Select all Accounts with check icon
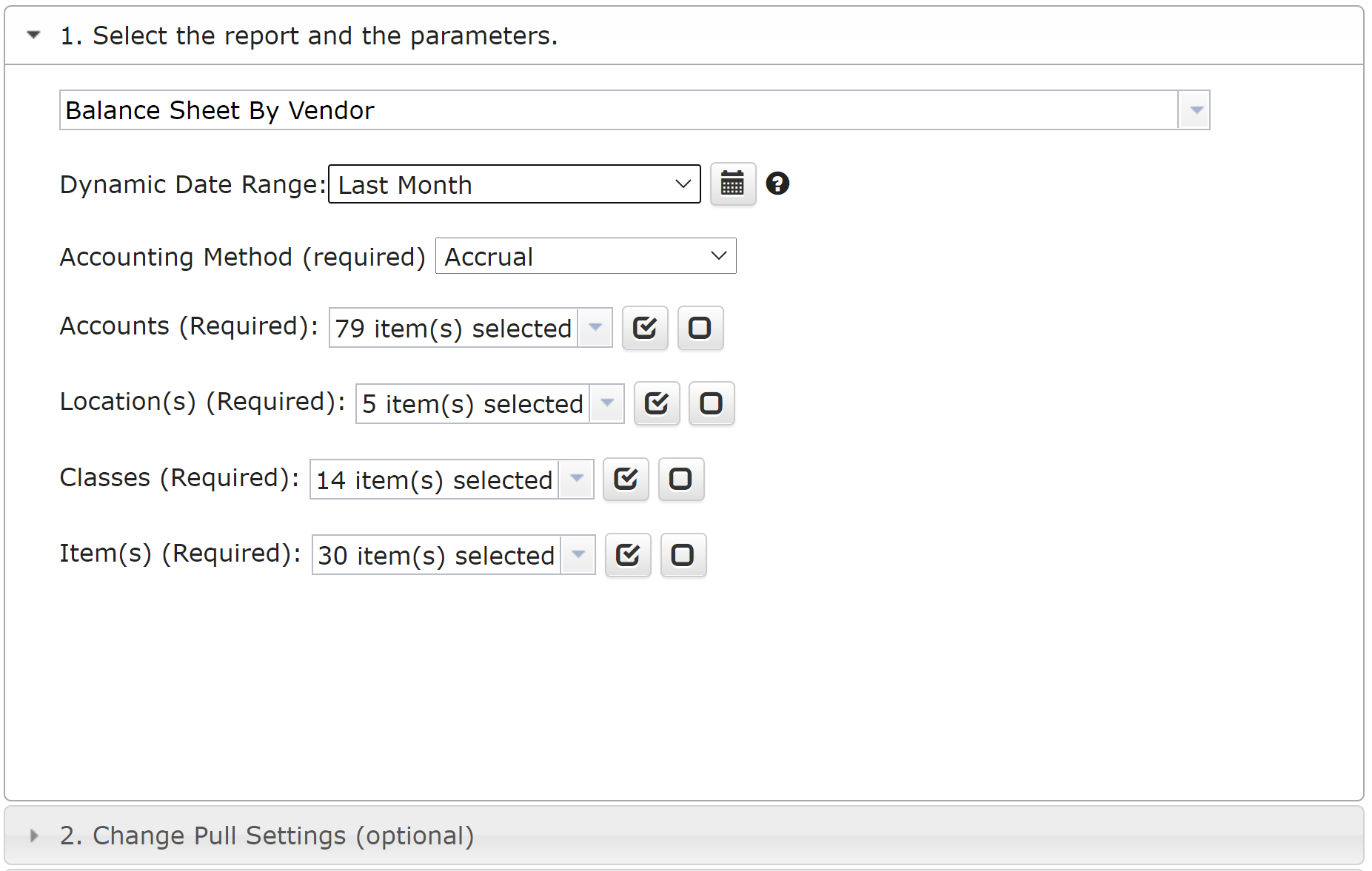The height and width of the screenshot is (871, 1372). click(x=645, y=328)
